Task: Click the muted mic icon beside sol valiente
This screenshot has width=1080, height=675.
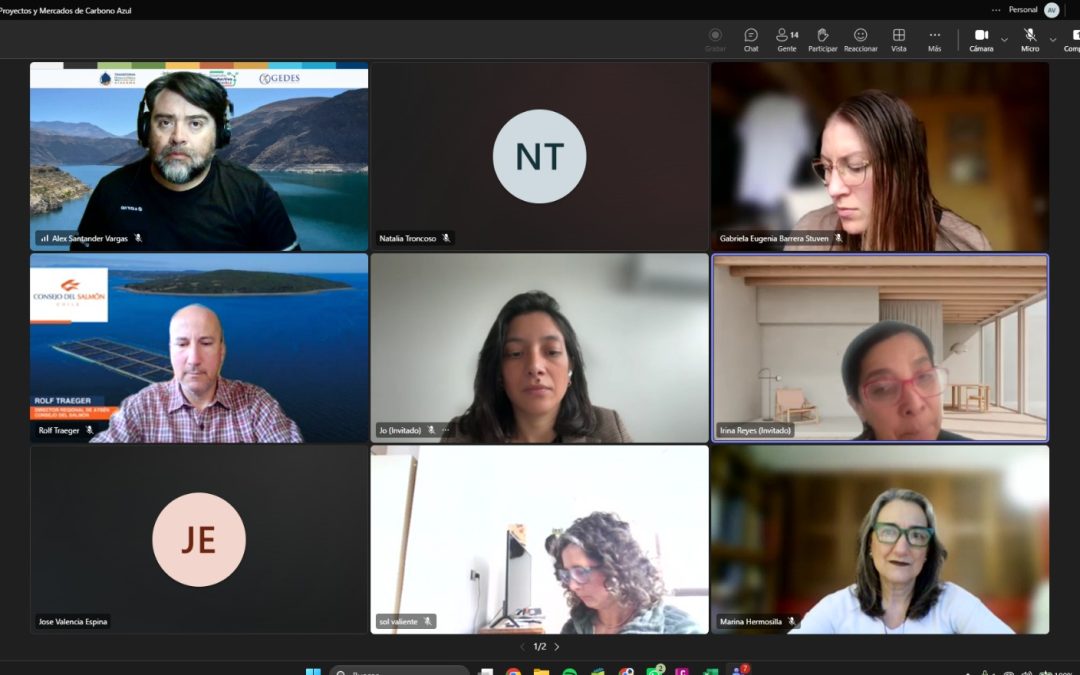Action: click(427, 621)
